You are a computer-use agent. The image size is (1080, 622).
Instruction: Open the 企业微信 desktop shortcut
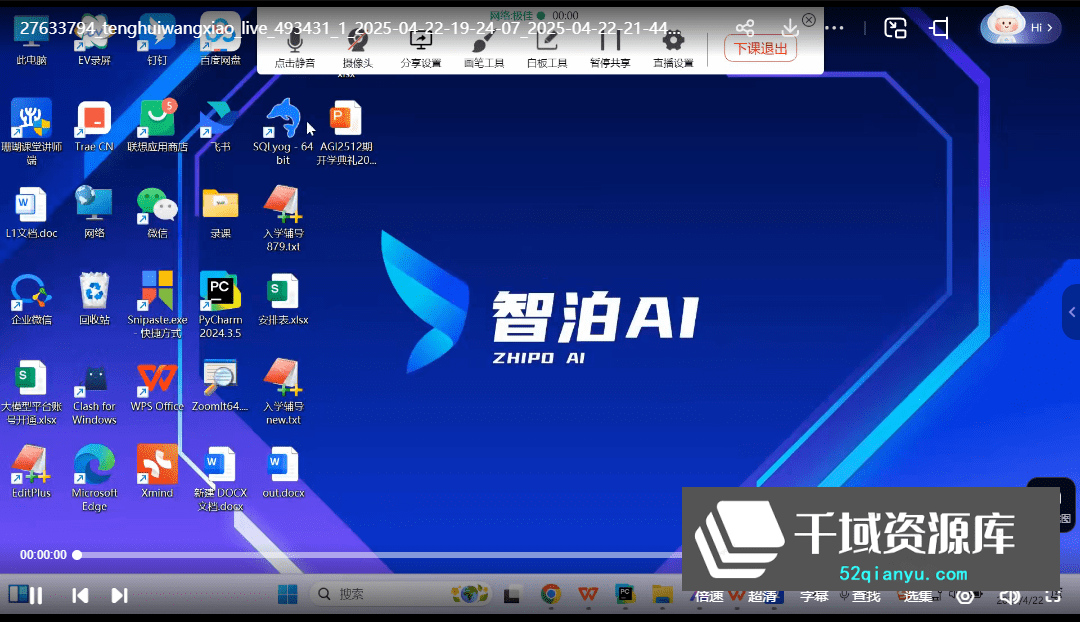(31, 300)
